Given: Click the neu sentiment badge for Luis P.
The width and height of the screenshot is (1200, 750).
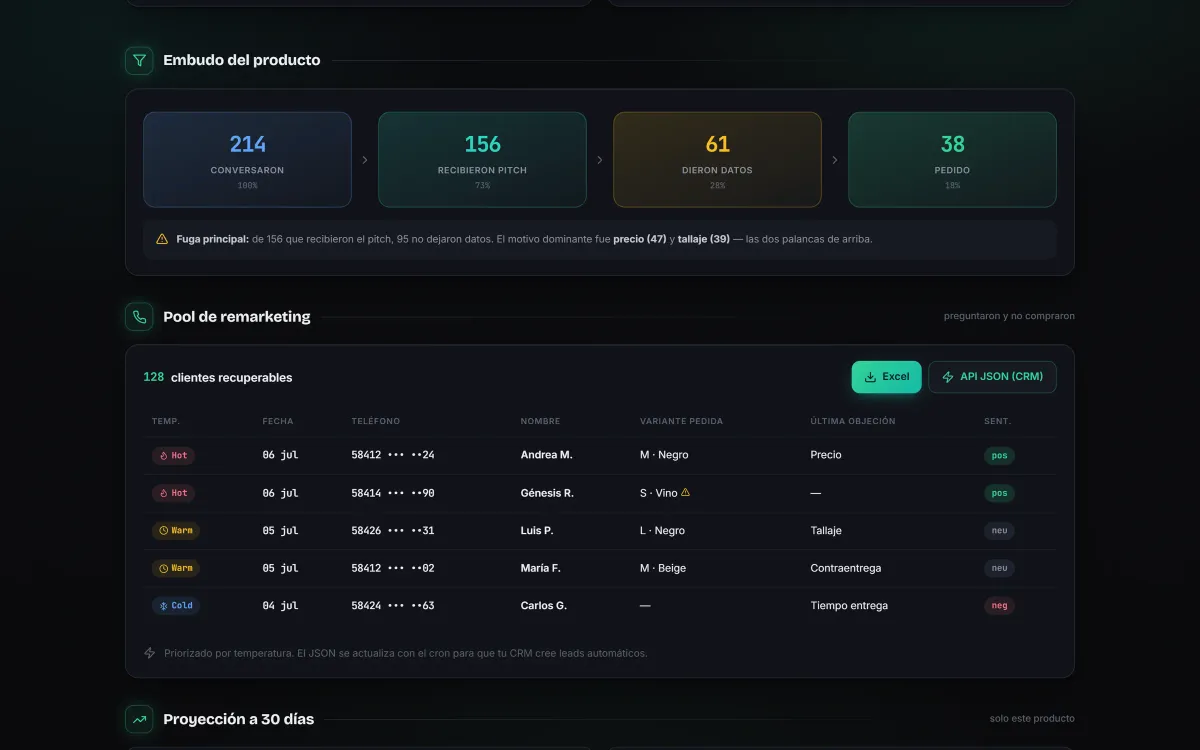Looking at the screenshot, I should click(999, 531).
